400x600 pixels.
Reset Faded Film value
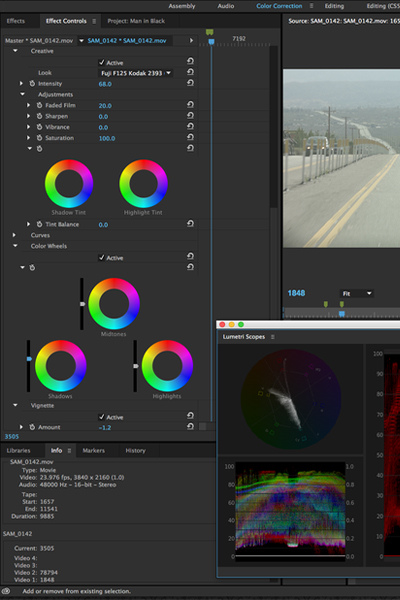[190, 104]
